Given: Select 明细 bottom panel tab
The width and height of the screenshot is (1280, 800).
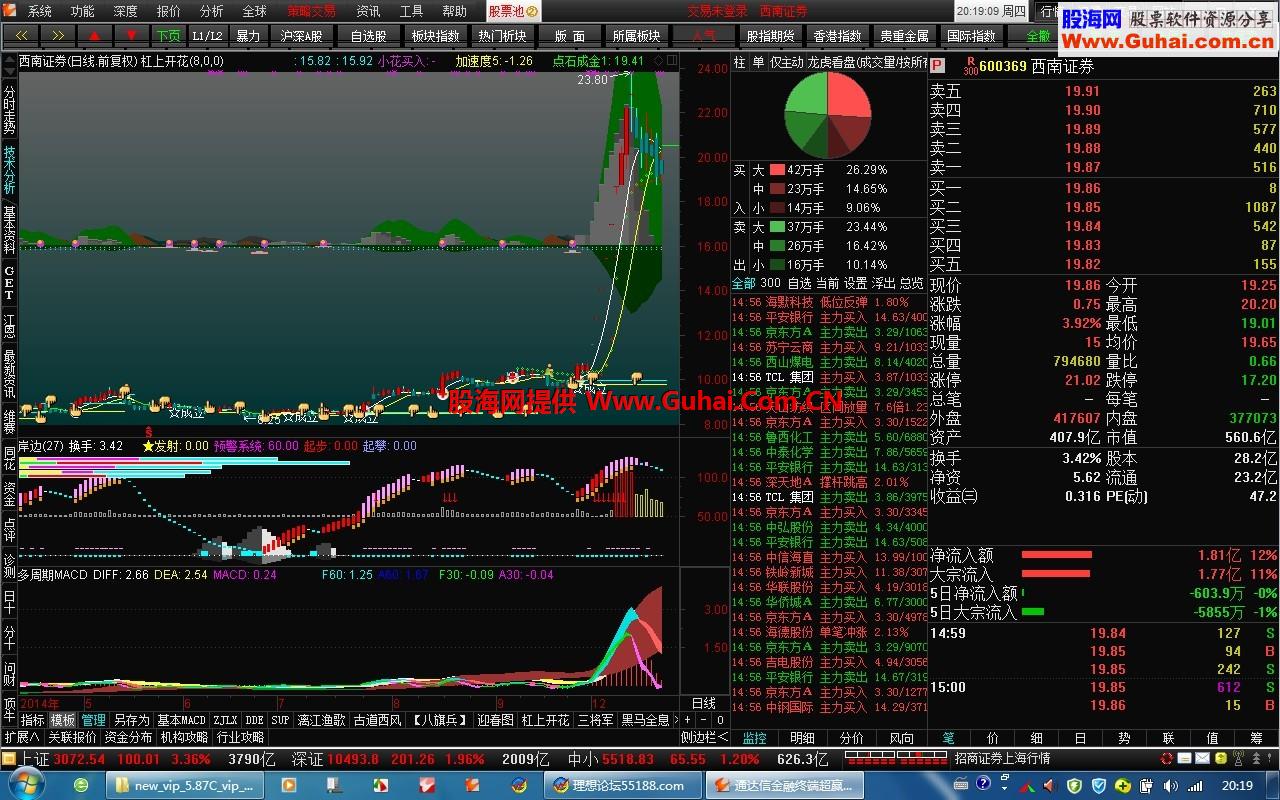Looking at the screenshot, I should [x=803, y=738].
